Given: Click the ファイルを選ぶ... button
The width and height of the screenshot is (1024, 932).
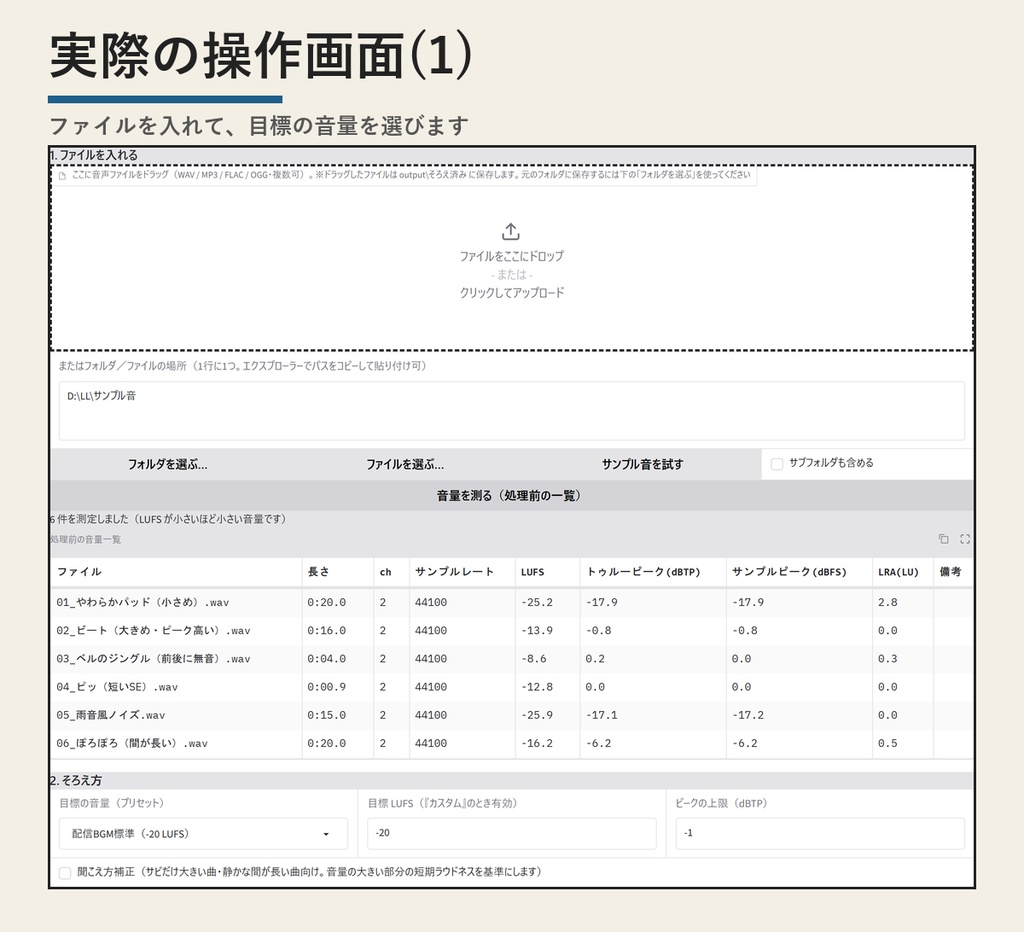Looking at the screenshot, I should click(x=405, y=464).
